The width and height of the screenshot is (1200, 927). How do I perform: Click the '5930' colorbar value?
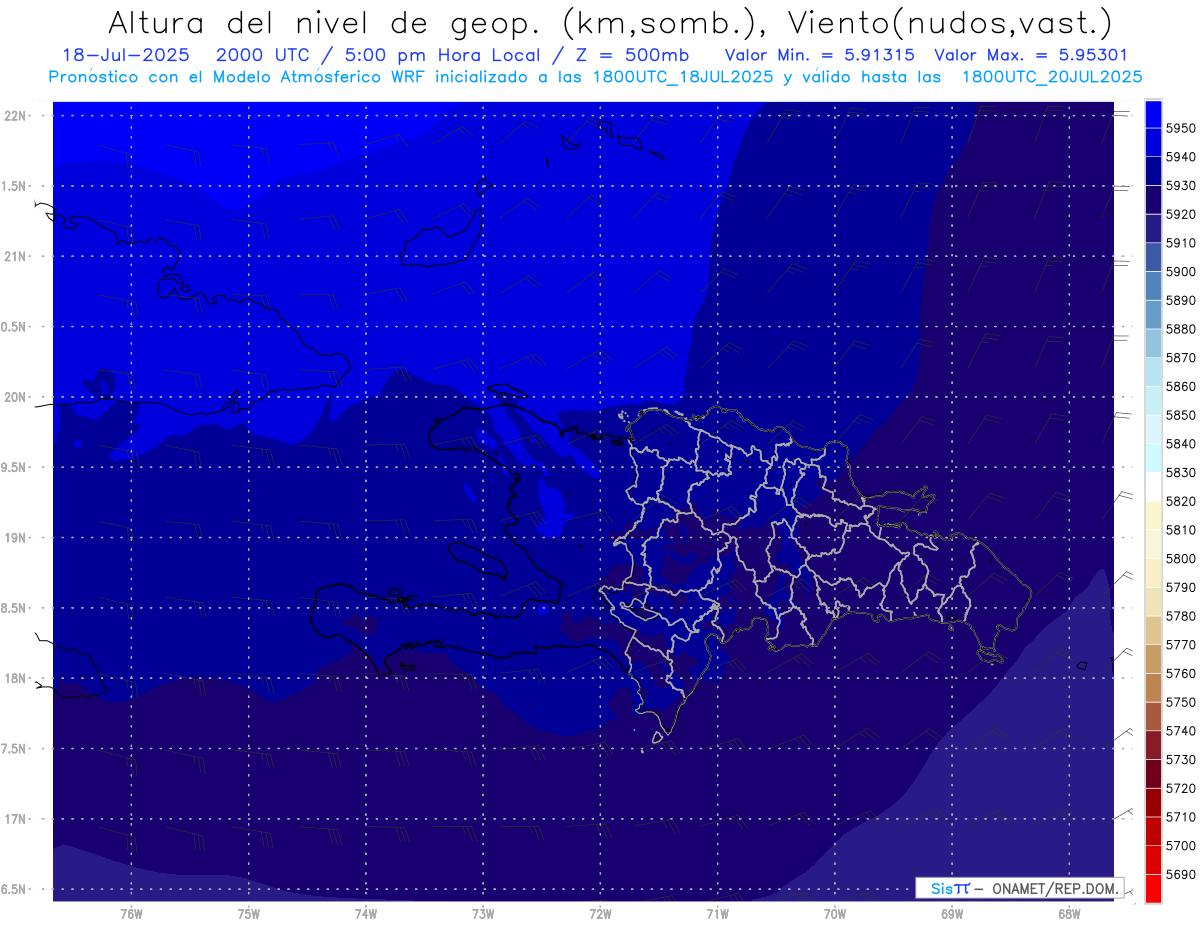tap(1181, 186)
